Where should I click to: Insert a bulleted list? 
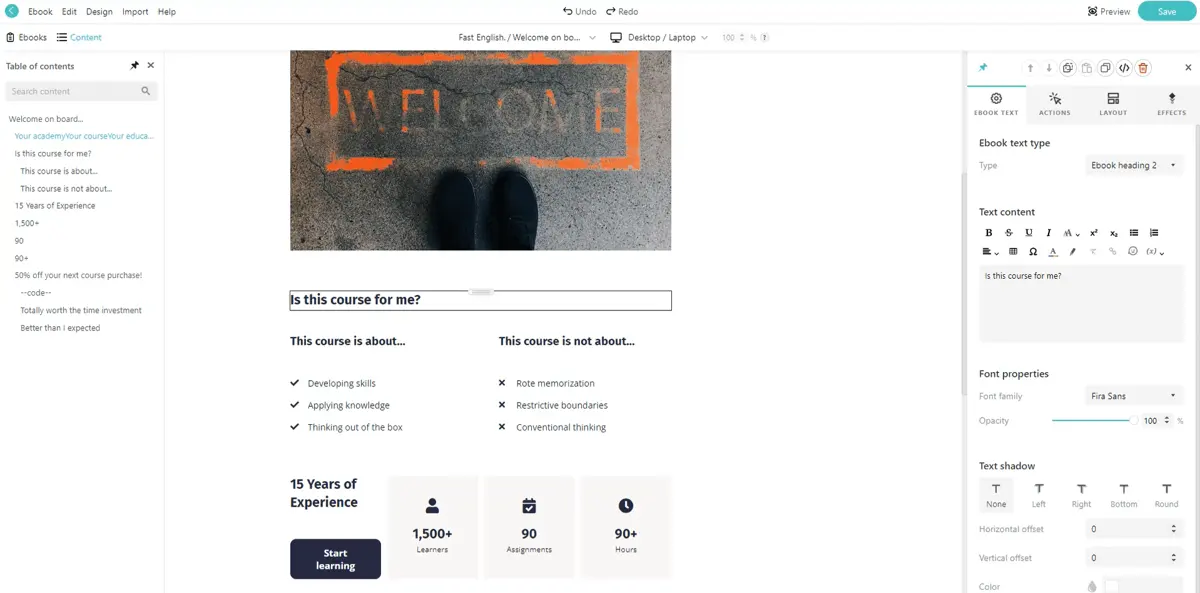coord(1134,233)
